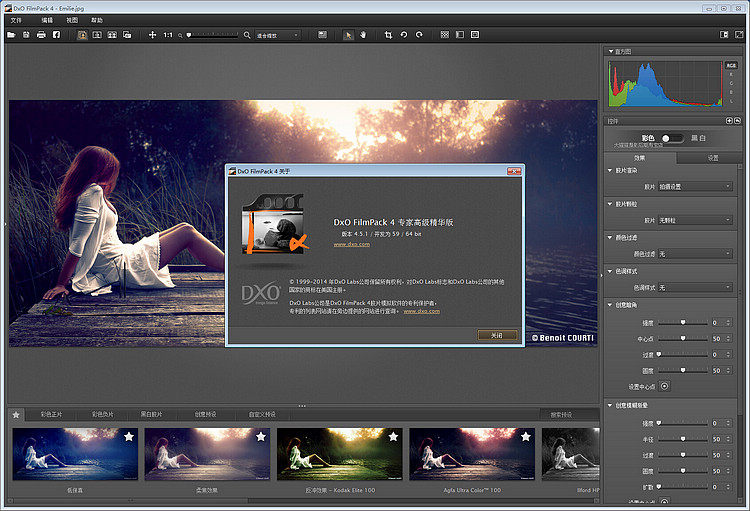The width and height of the screenshot is (750, 511).
Task: Click the magnifier zoom-in icon
Action: pyautogui.click(x=247, y=35)
